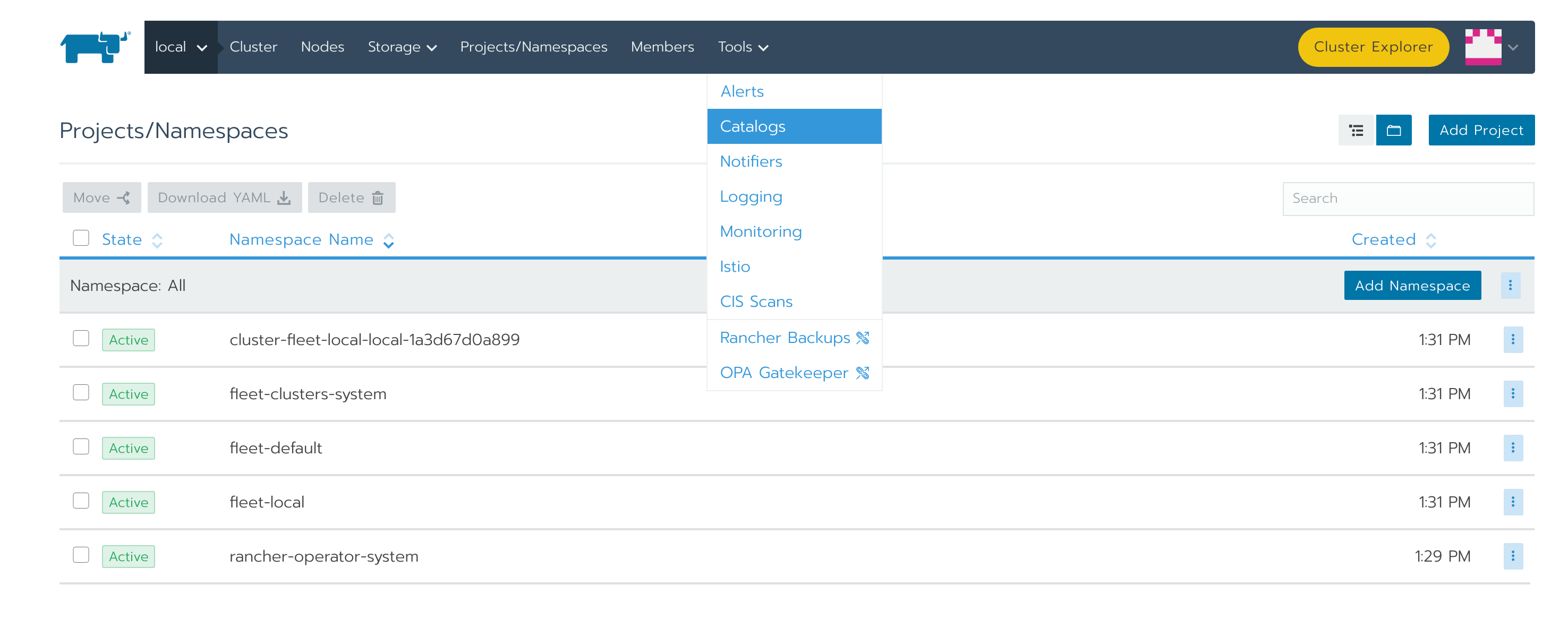Choose Monitoring in the Tools menu
This screenshot has height=620, width=1568.
pyautogui.click(x=760, y=232)
